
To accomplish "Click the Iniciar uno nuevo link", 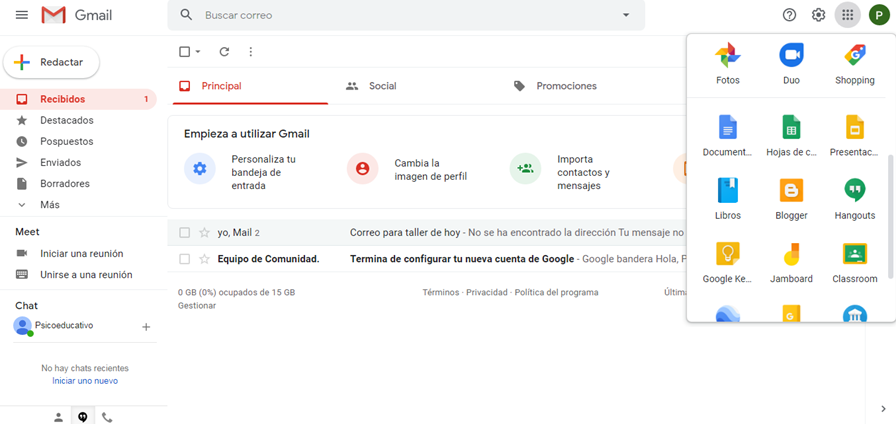I will pyautogui.click(x=85, y=381).
